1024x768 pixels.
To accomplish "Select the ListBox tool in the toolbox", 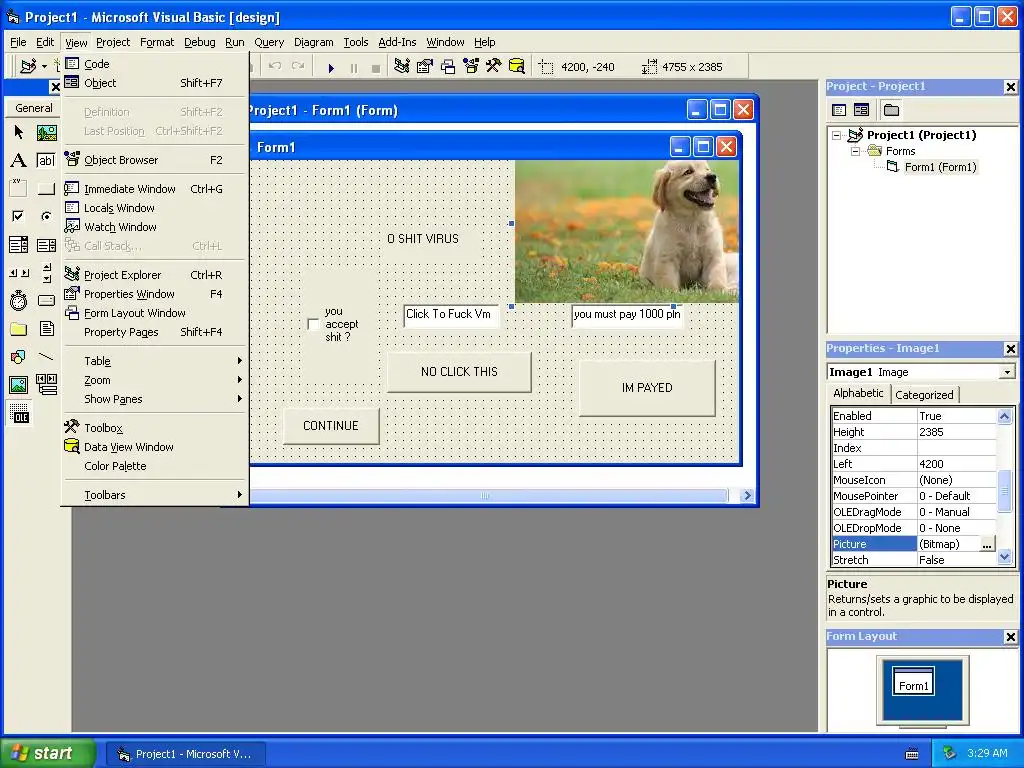I will (x=46, y=245).
